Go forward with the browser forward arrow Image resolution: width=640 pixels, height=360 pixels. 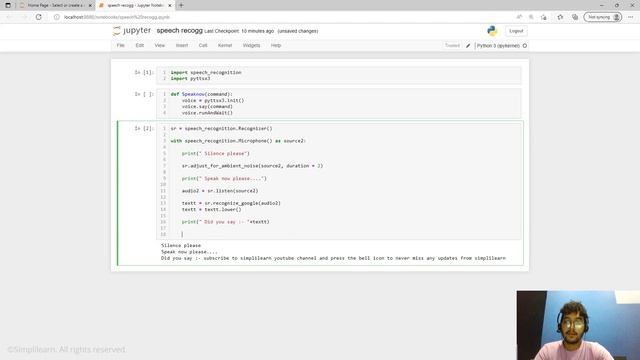pyautogui.click(x=24, y=17)
